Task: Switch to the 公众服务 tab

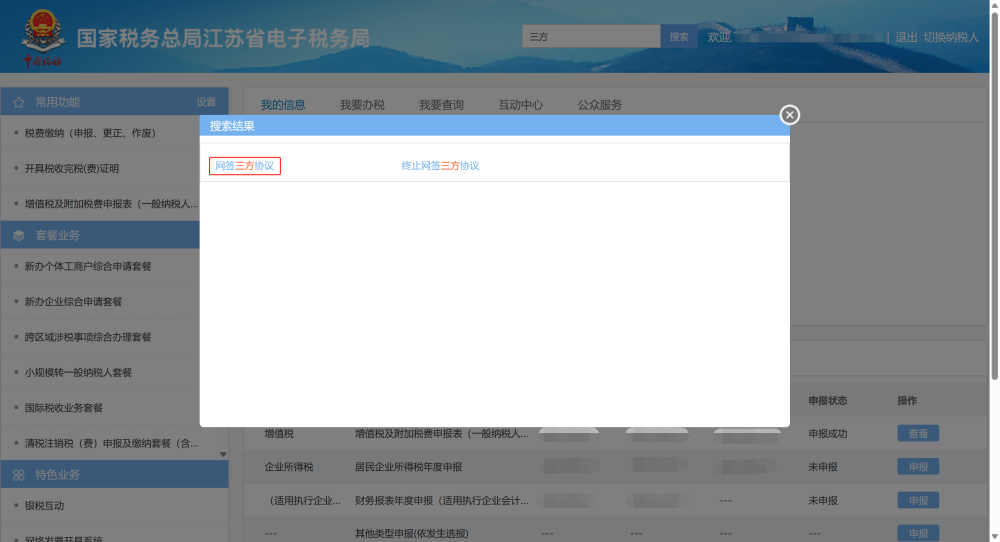Action: [599, 105]
